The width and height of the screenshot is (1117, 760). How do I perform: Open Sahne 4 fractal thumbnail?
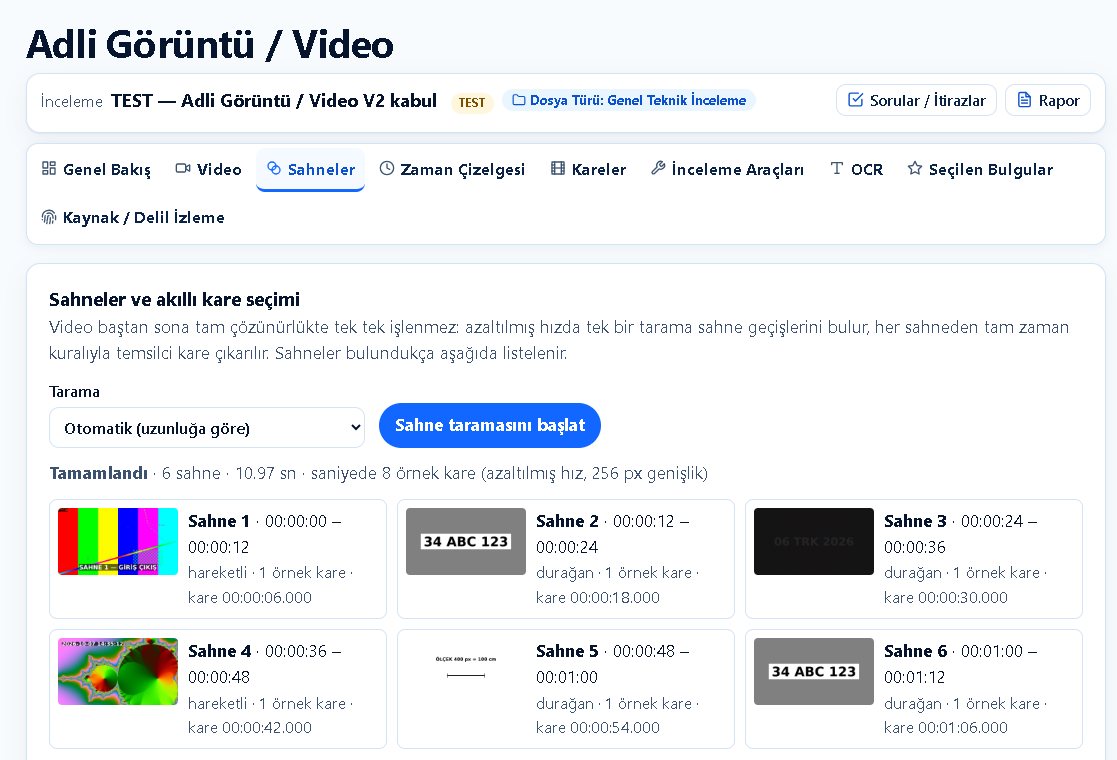coord(118,672)
